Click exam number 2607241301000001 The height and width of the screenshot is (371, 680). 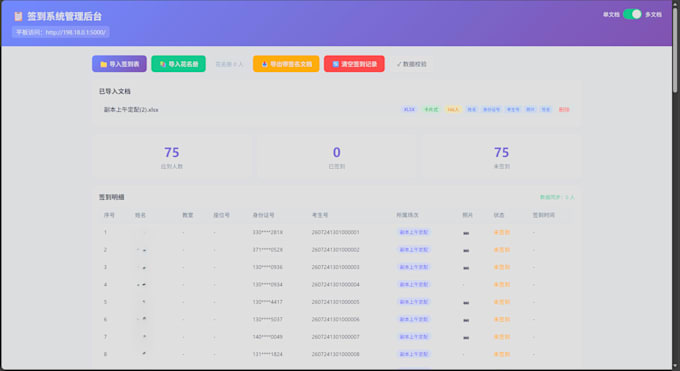point(335,233)
